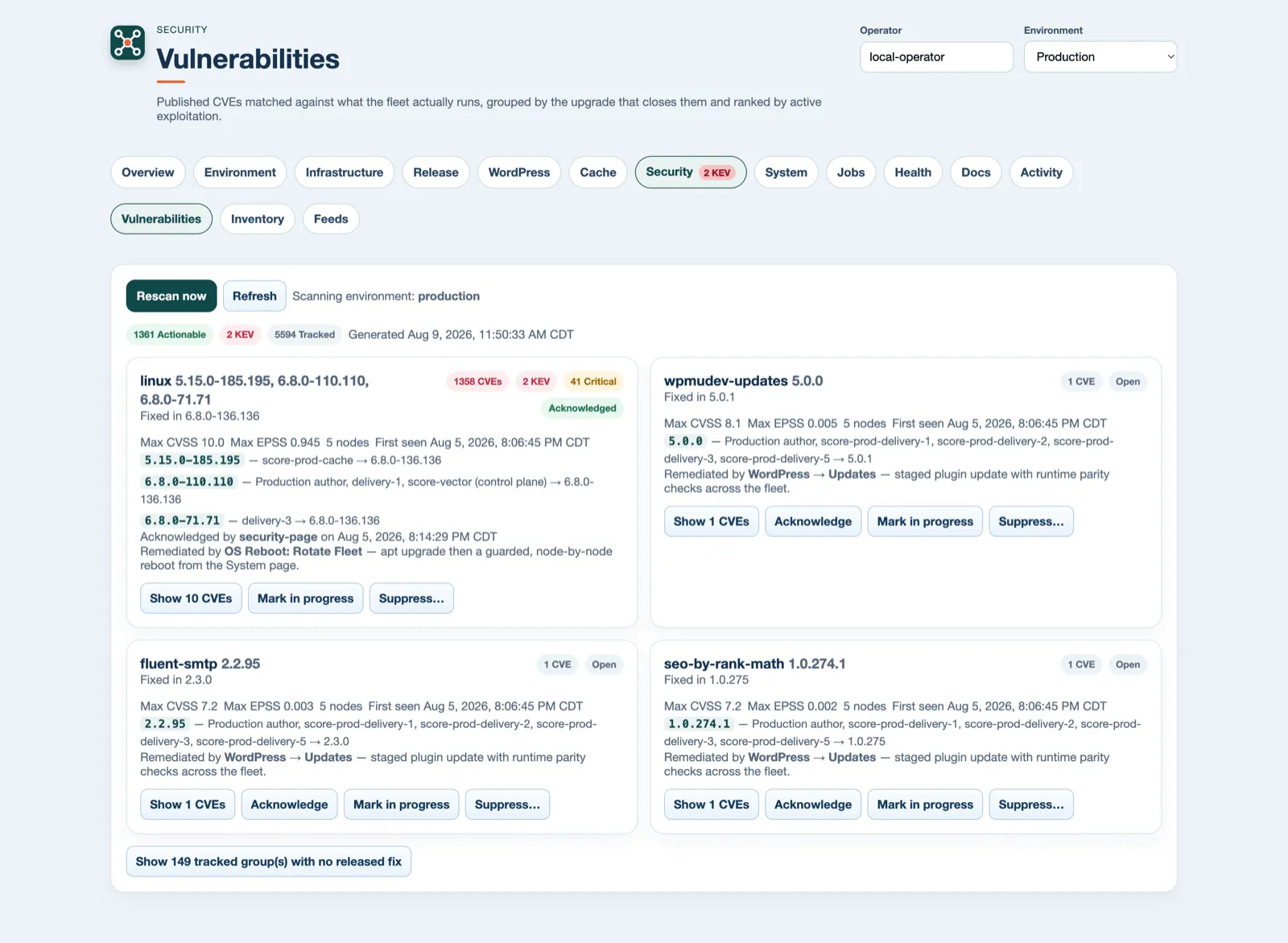This screenshot has width=1288, height=943.
Task: Expand Show 1 CVEs for fluent-smtp
Action: (x=188, y=804)
